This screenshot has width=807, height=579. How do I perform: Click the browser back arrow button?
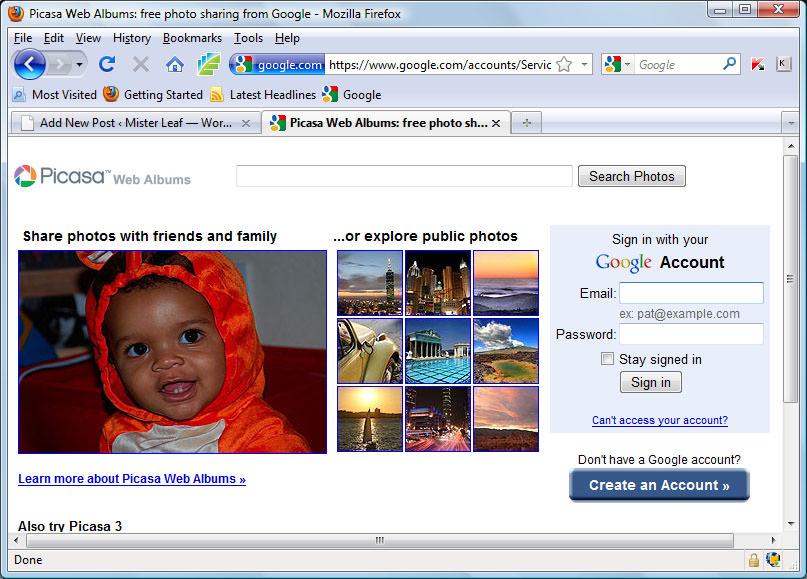[30, 64]
